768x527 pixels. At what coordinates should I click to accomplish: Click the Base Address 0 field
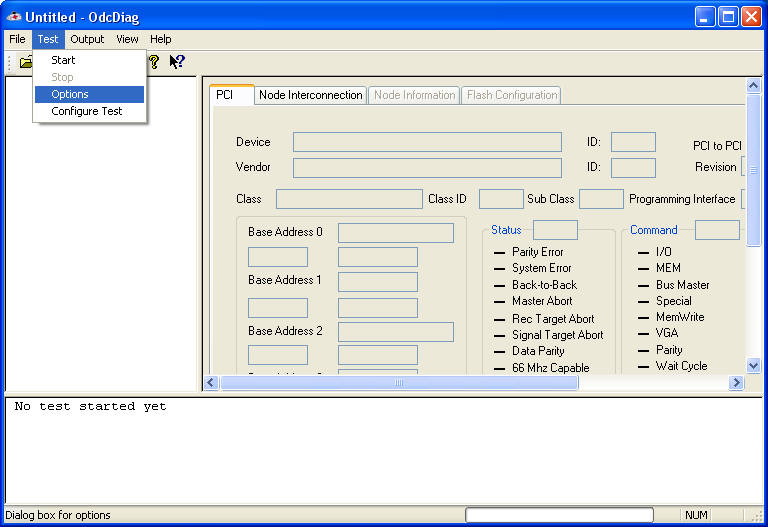[x=396, y=233]
